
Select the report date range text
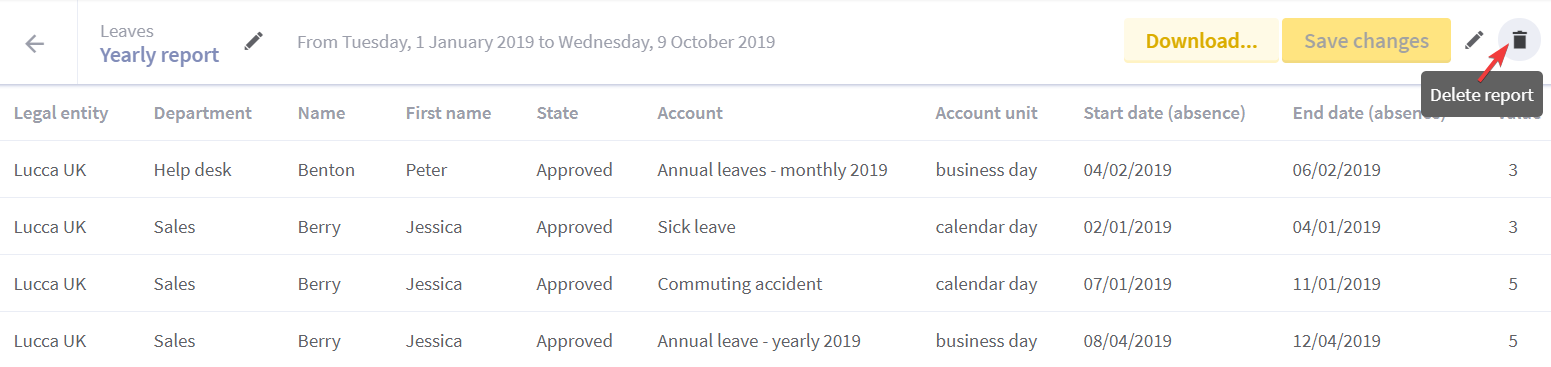click(x=536, y=42)
